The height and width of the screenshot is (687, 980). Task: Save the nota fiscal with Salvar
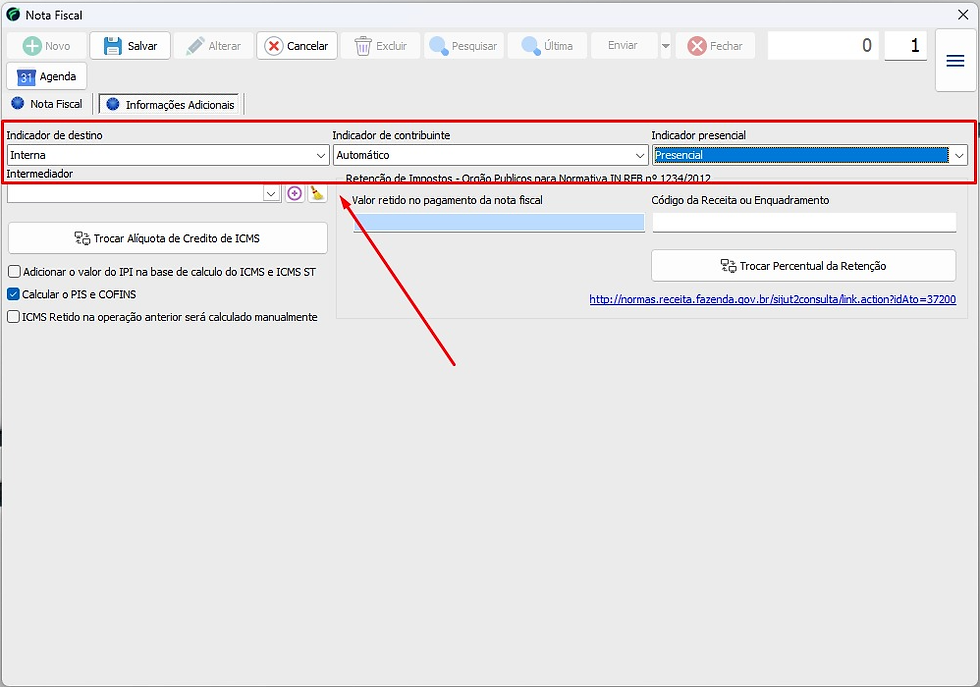point(130,46)
